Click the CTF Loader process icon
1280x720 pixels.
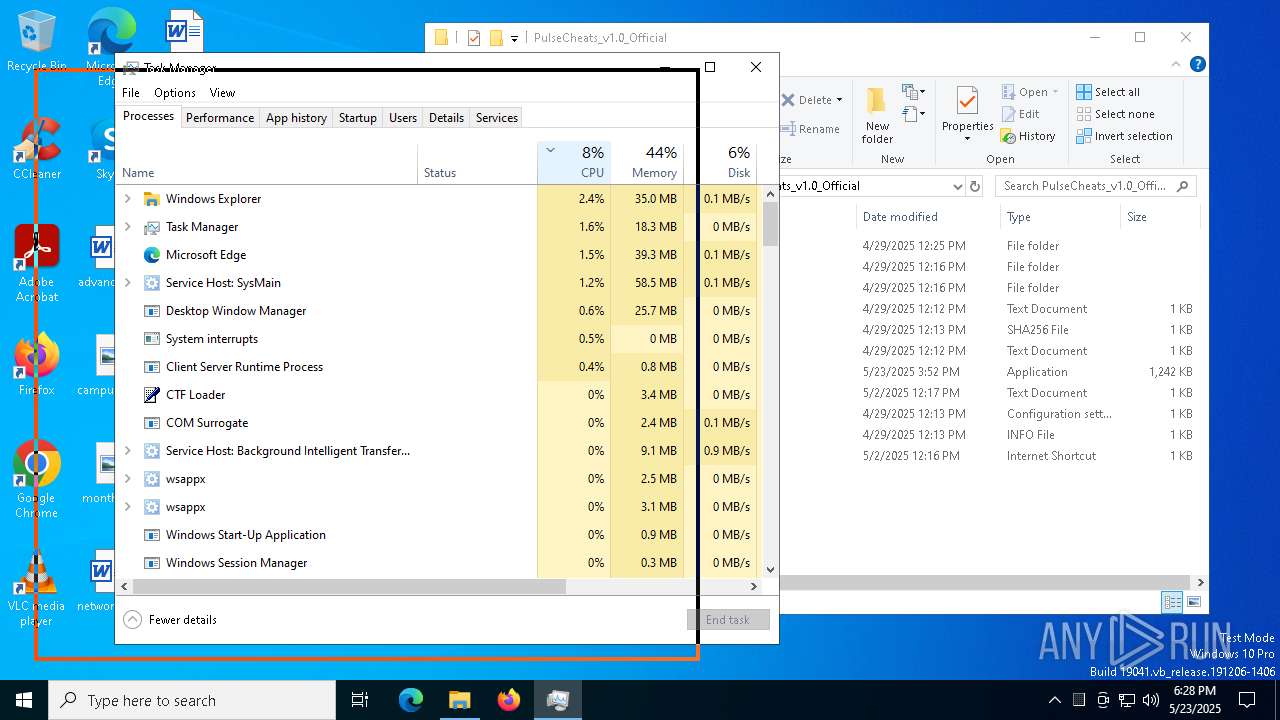[x=152, y=395]
